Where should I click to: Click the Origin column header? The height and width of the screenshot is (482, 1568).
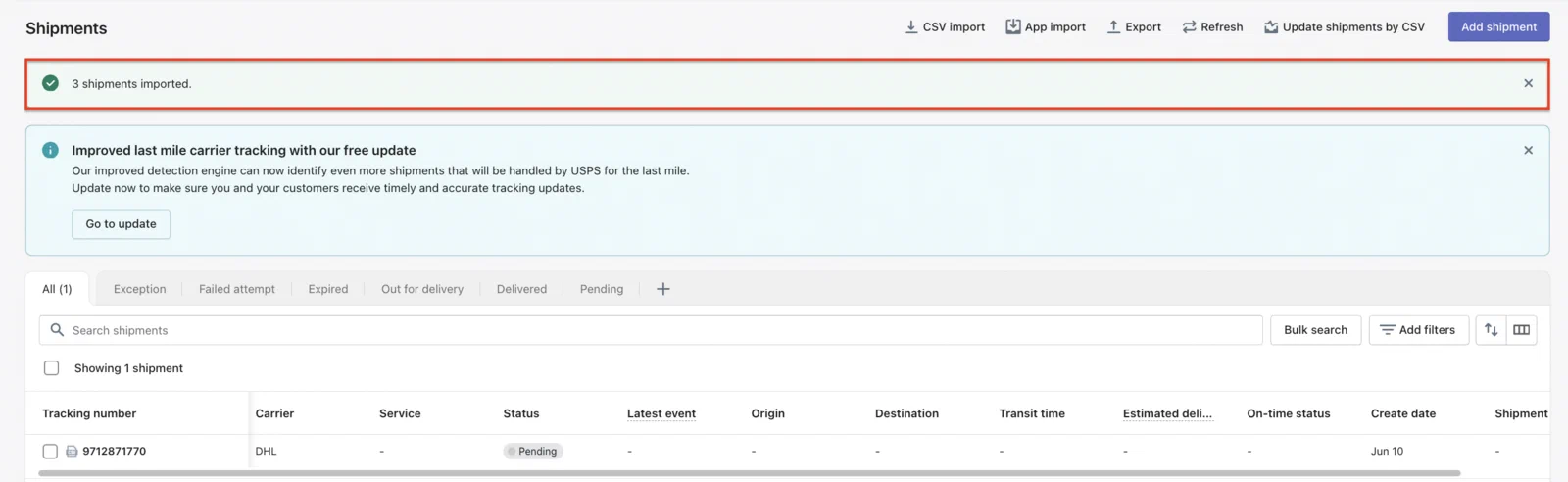coord(767,413)
